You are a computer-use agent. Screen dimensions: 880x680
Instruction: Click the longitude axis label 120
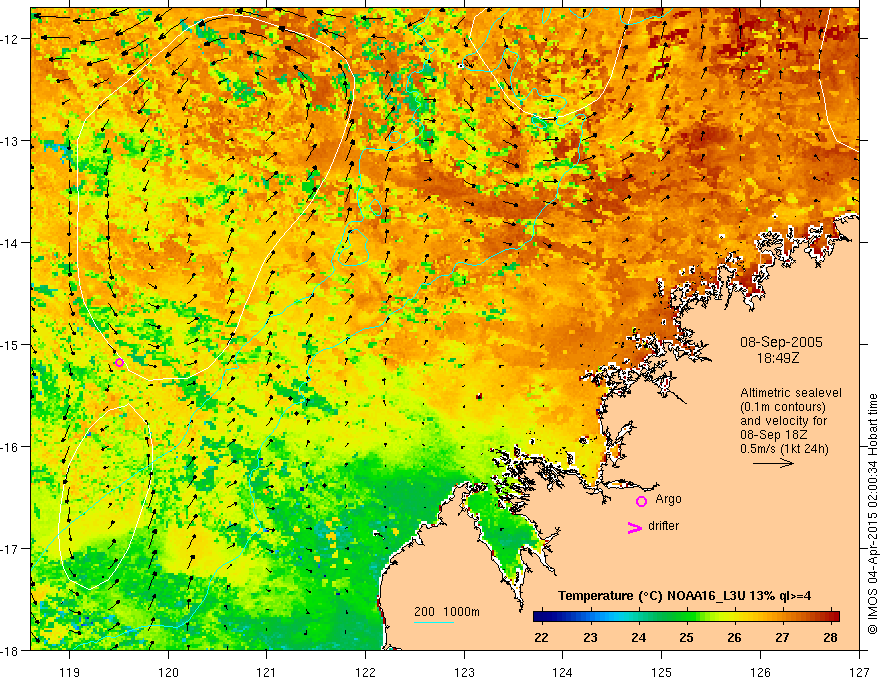pos(168,672)
